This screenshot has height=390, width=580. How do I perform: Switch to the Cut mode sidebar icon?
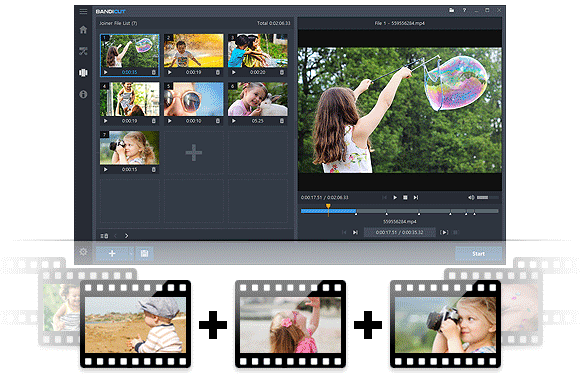pyautogui.click(x=83, y=51)
